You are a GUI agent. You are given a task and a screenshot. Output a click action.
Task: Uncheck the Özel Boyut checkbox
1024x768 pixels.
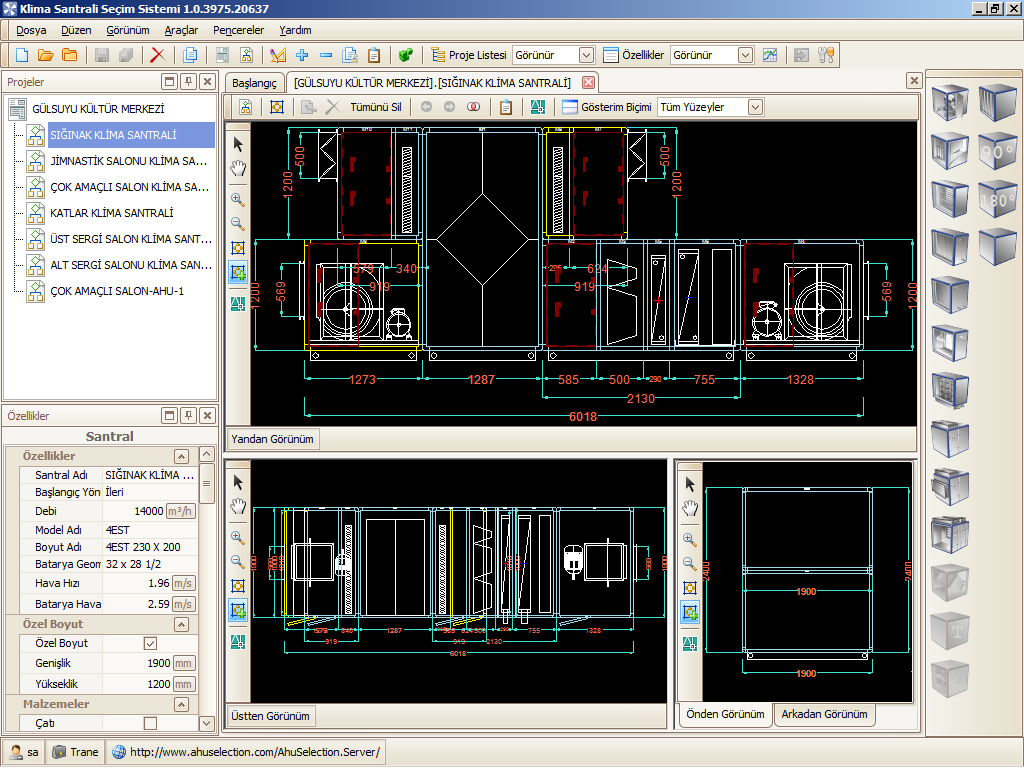[x=150, y=643]
